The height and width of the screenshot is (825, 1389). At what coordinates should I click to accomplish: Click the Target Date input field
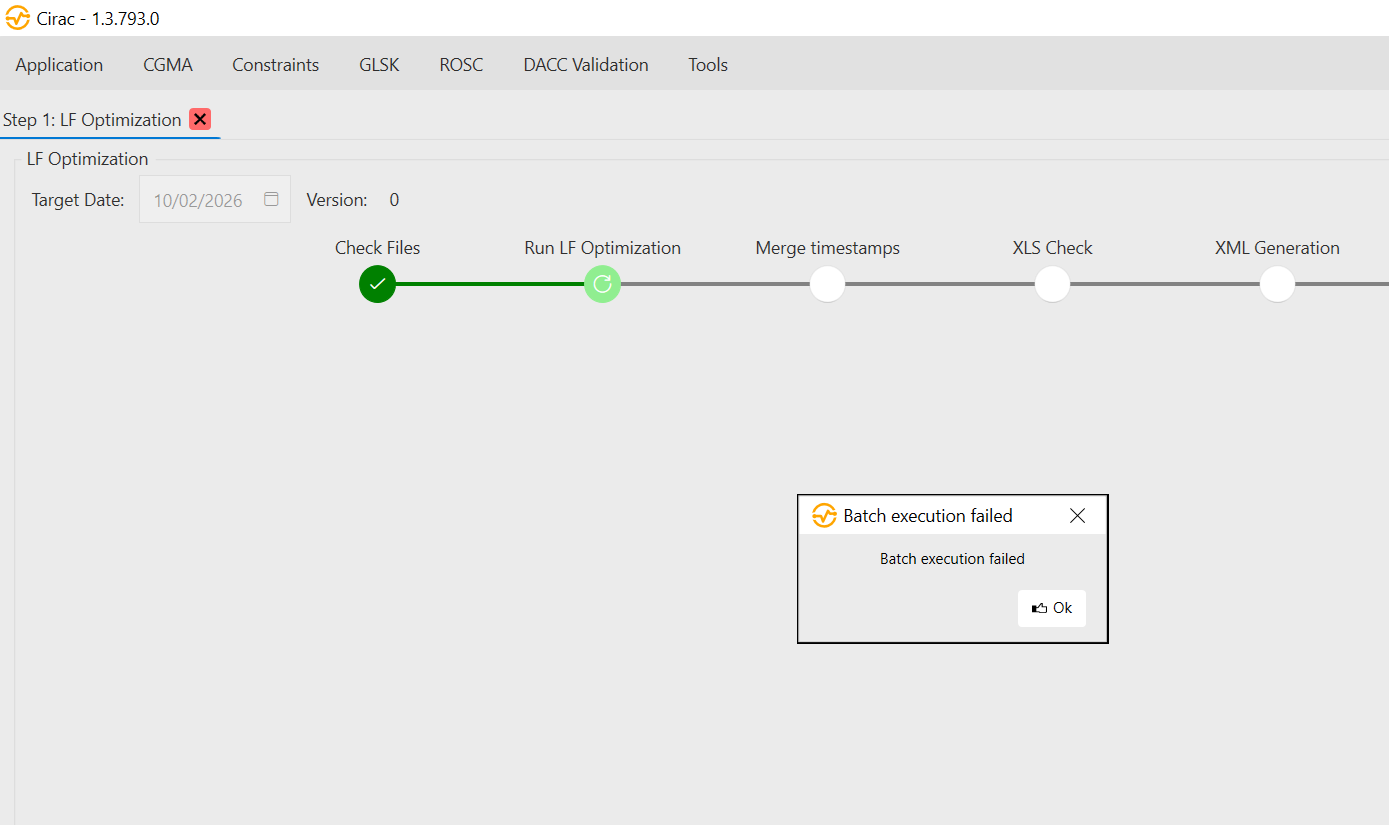[x=200, y=200]
